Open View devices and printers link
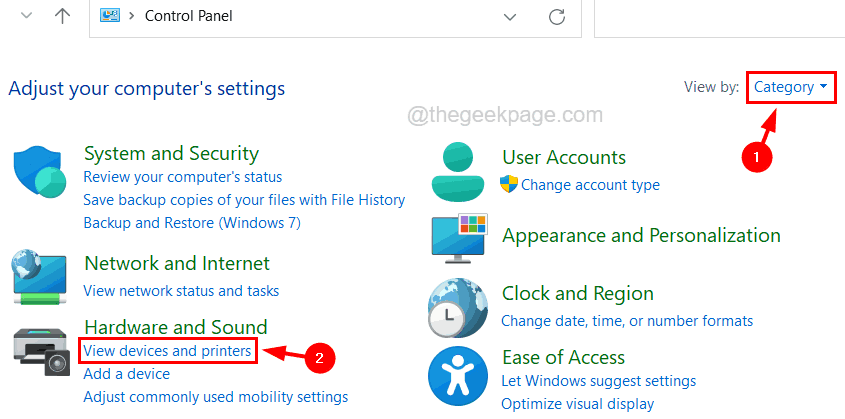845x419 pixels. pyautogui.click(x=168, y=351)
